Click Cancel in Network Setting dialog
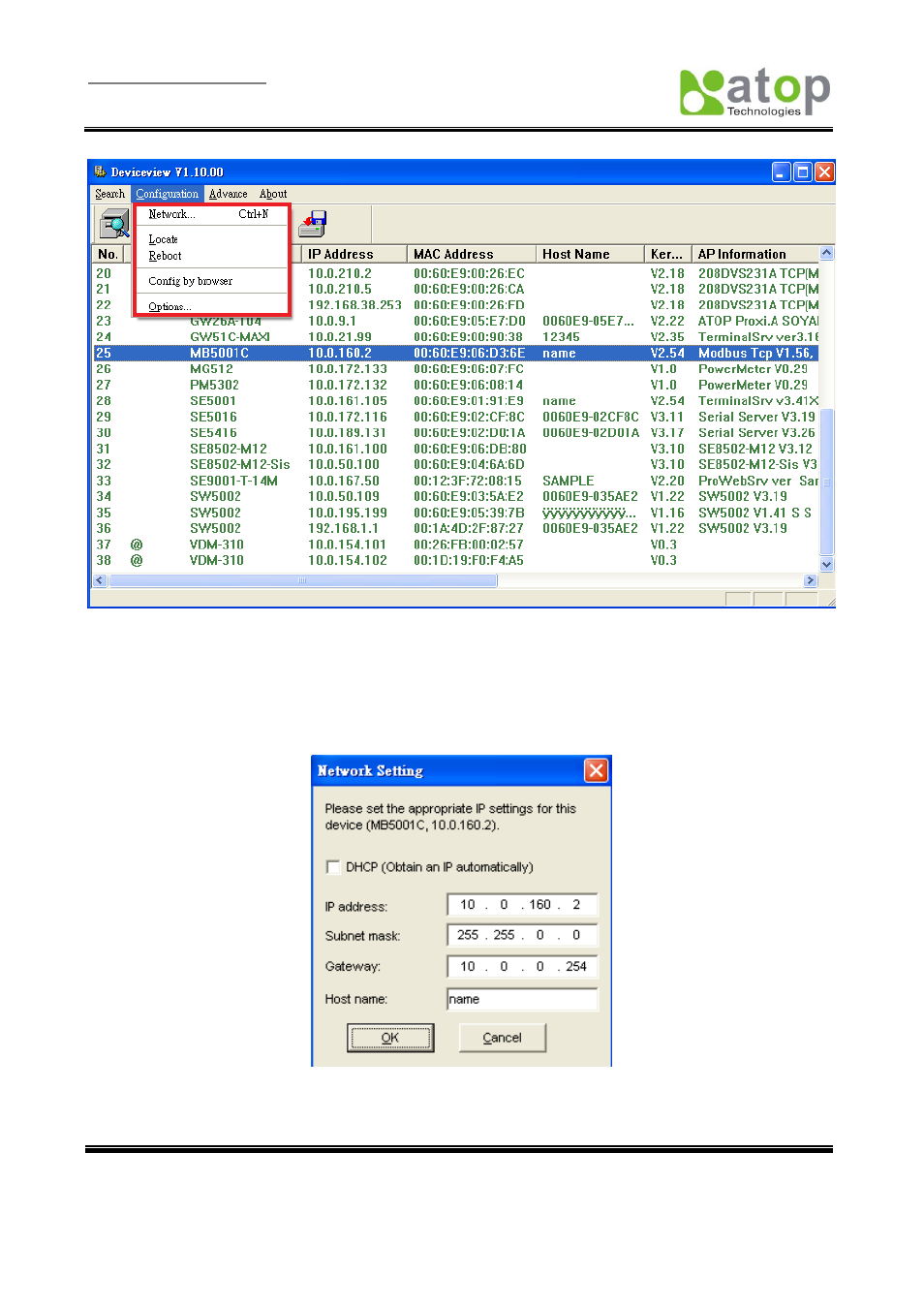The image size is (924, 1308). point(502,1038)
